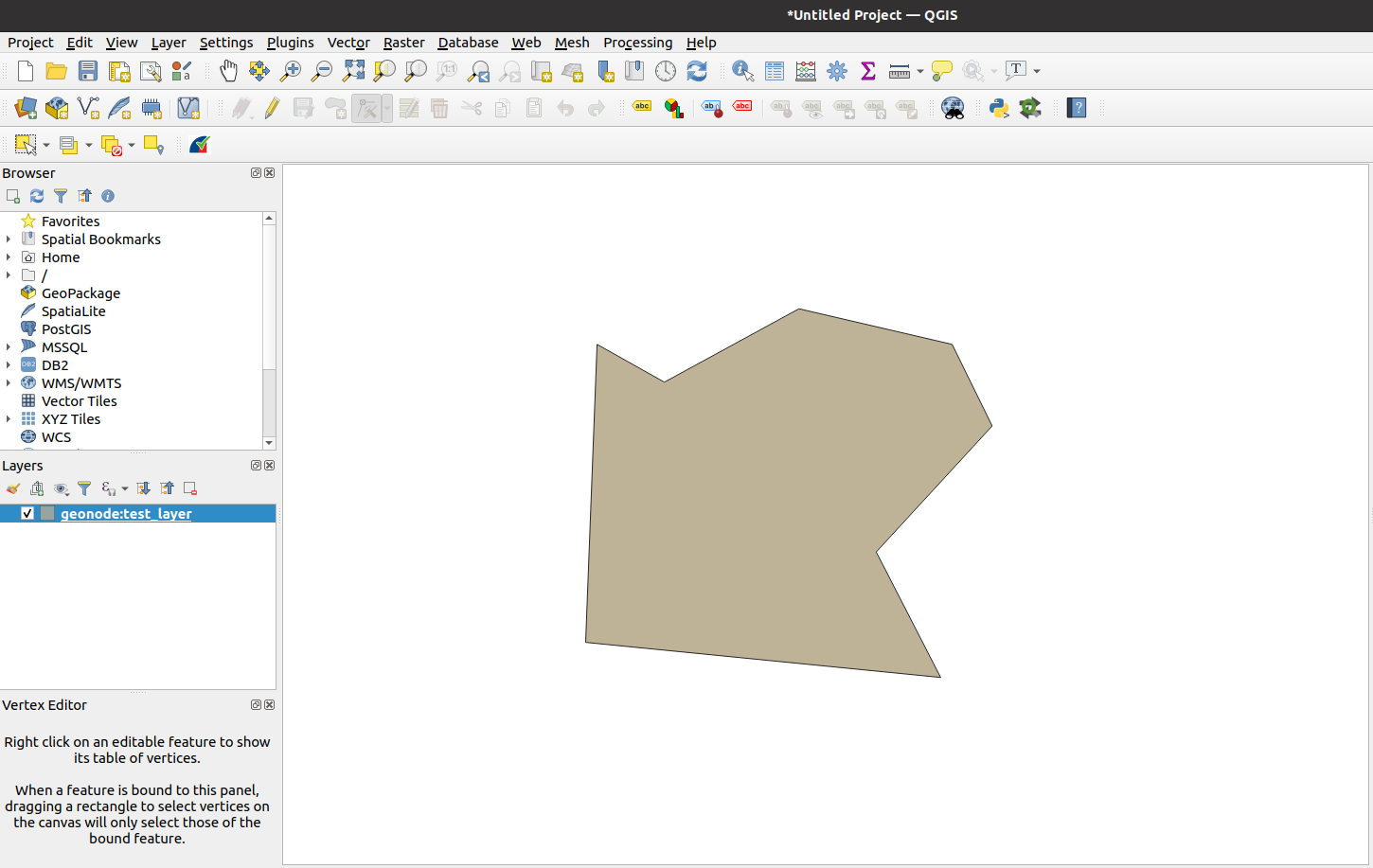Open the layer diagram options icon
The height and width of the screenshot is (868, 1373).
click(x=673, y=108)
